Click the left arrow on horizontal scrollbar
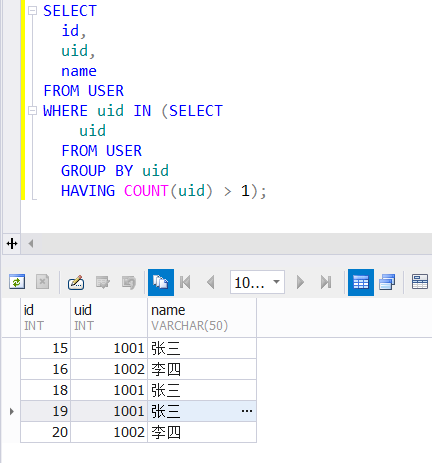Screen dimensions: 432x463 point(31,243)
